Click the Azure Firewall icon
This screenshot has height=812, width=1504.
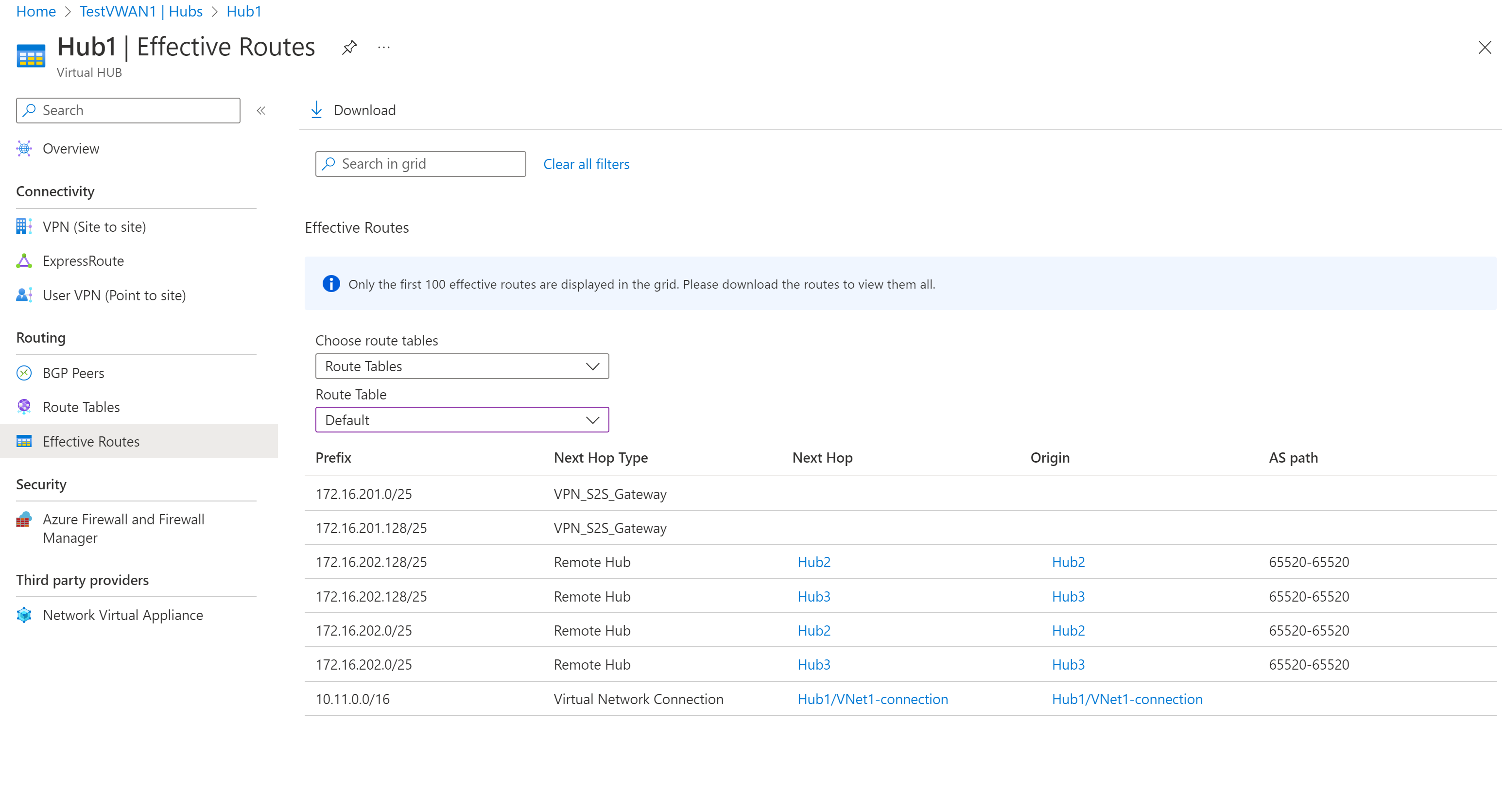pyautogui.click(x=24, y=519)
